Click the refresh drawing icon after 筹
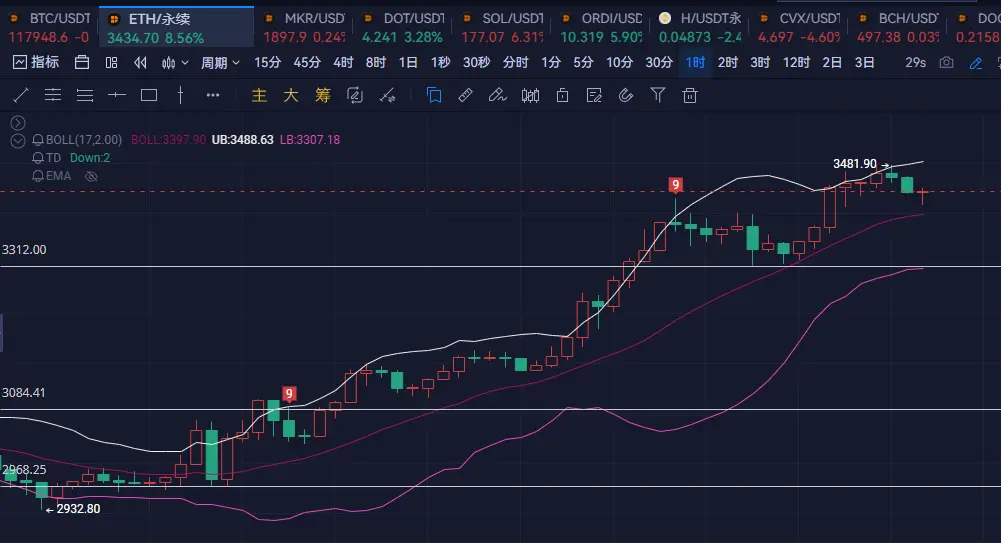The height and width of the screenshot is (543, 1001). 354,96
